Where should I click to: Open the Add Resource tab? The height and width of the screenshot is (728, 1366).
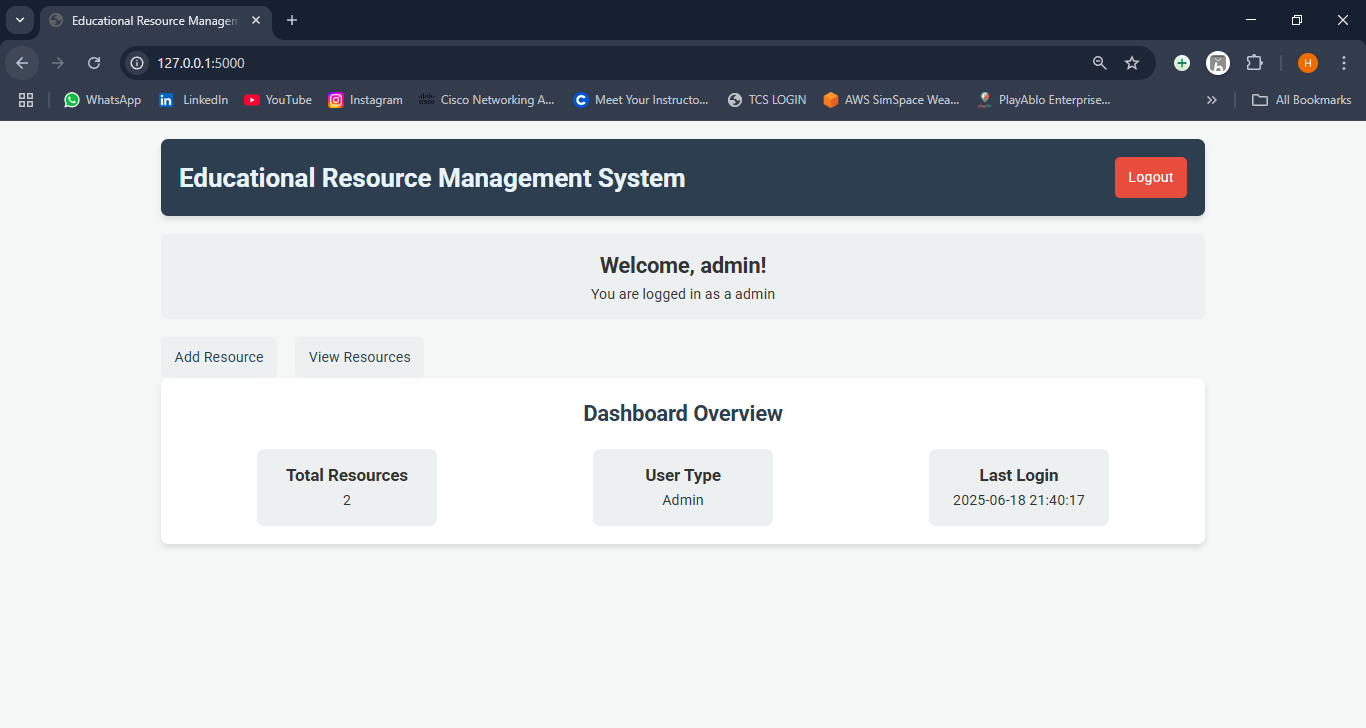219,357
